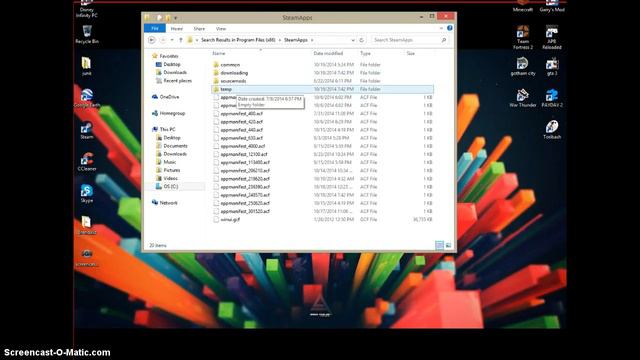Open the Toribash desktop shortcut
640x360 pixels.
pos(552,130)
